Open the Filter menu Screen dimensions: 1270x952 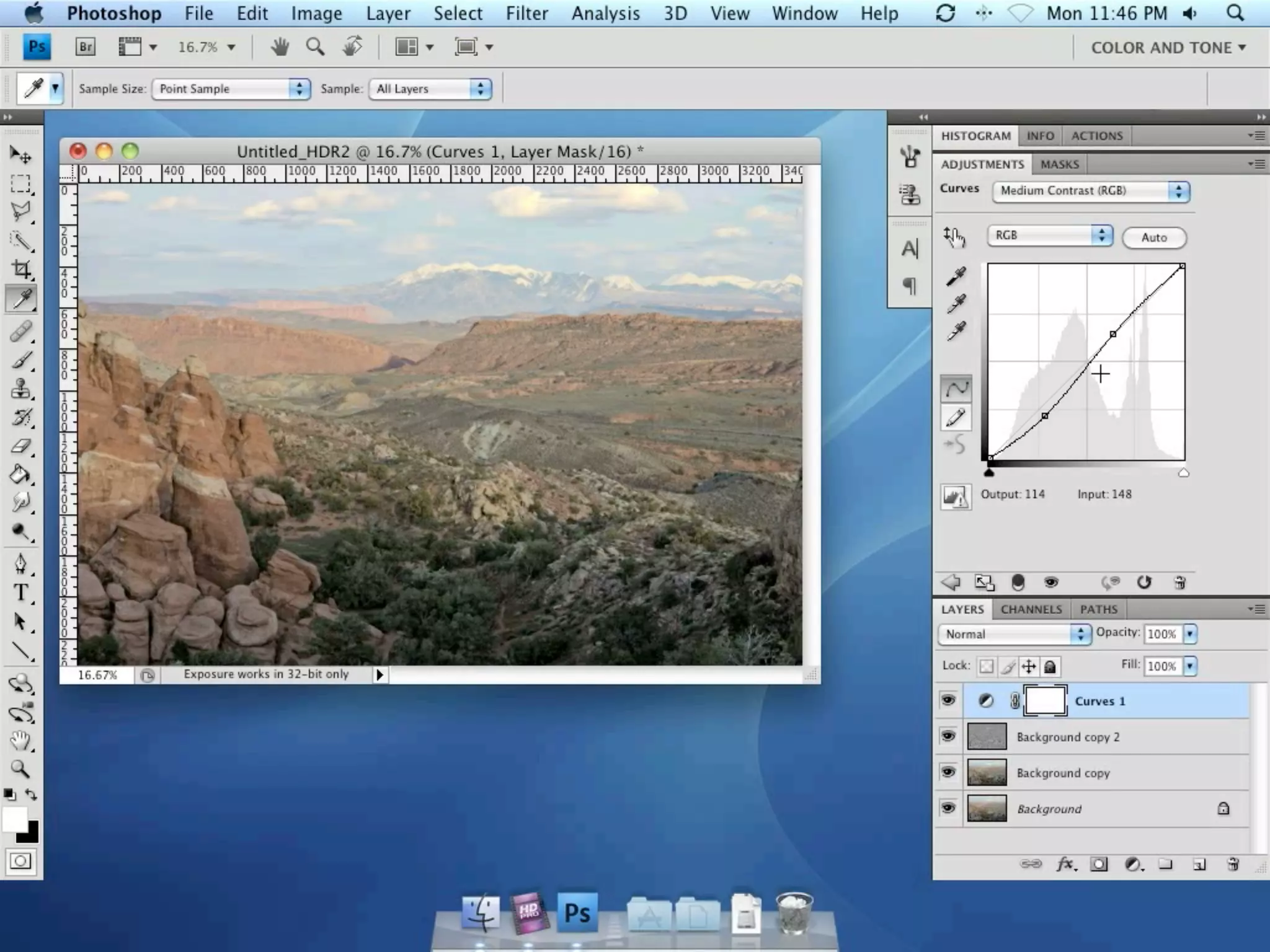(x=526, y=13)
